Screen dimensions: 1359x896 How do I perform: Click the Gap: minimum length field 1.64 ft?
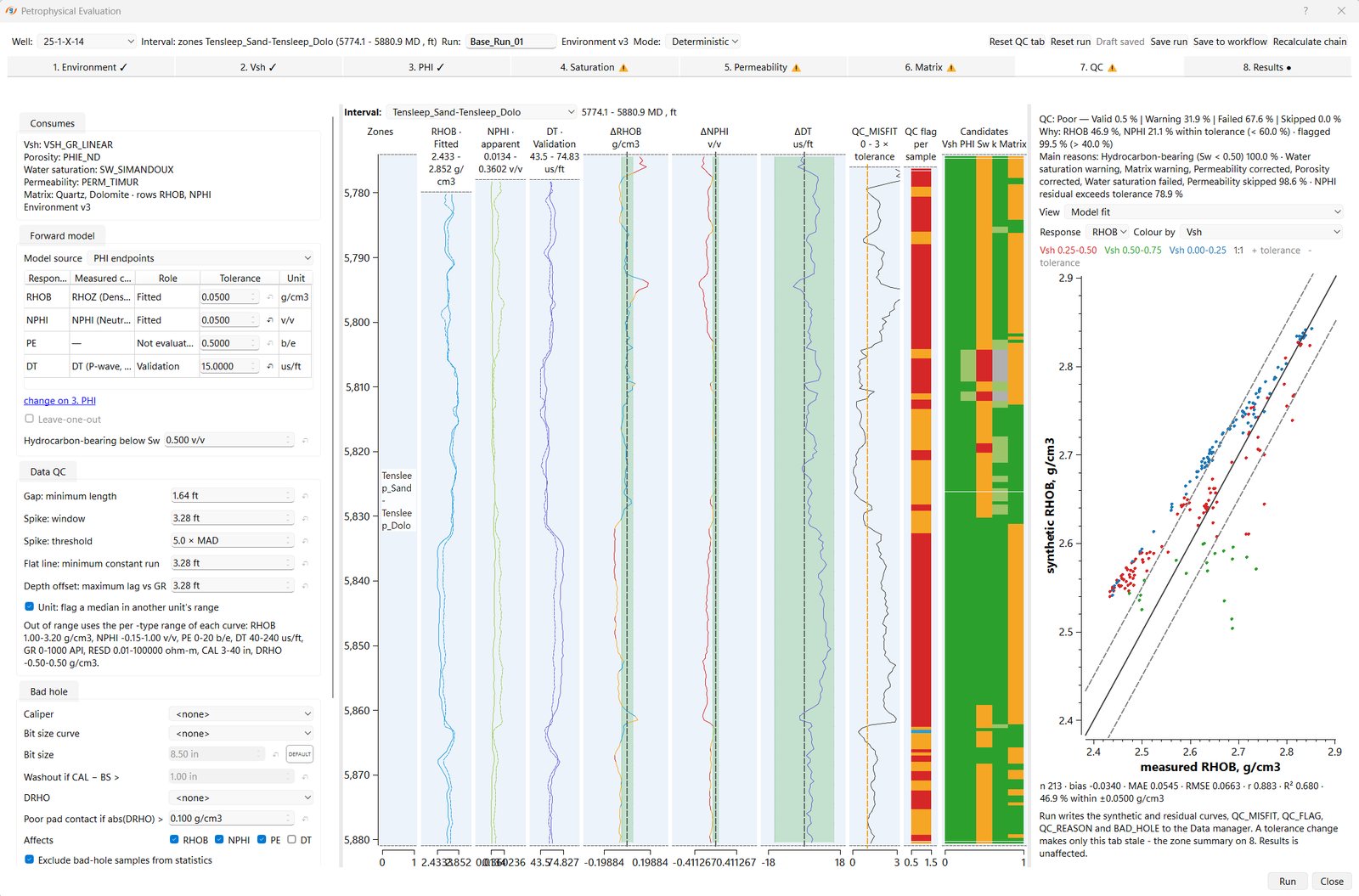tap(232, 495)
